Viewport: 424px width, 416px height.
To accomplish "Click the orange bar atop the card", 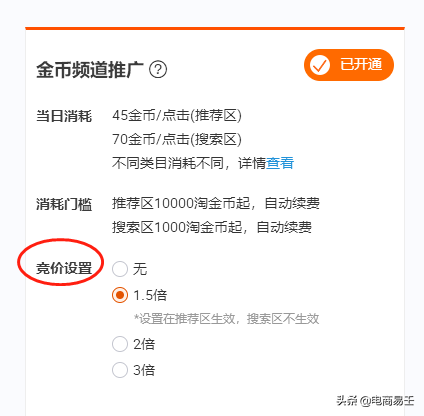I will (215, 28).
